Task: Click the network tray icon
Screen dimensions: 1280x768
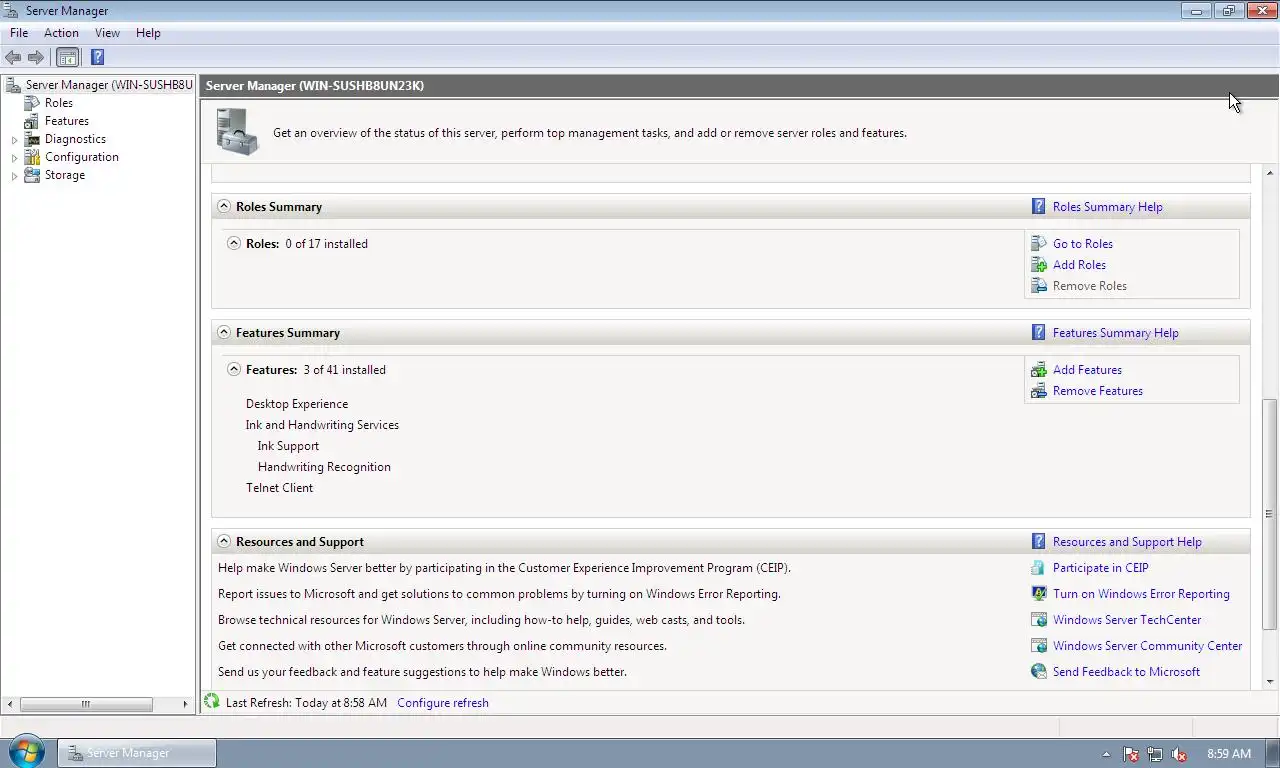Action: [1155, 754]
